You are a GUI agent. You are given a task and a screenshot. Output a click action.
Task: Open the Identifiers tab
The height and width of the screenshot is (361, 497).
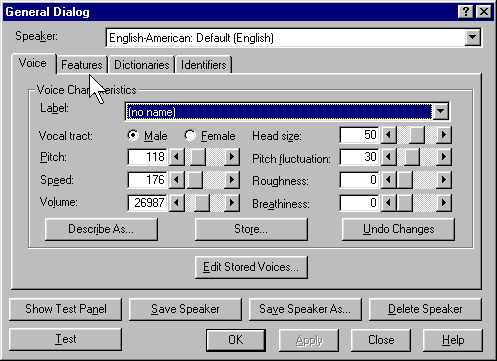tap(204, 65)
